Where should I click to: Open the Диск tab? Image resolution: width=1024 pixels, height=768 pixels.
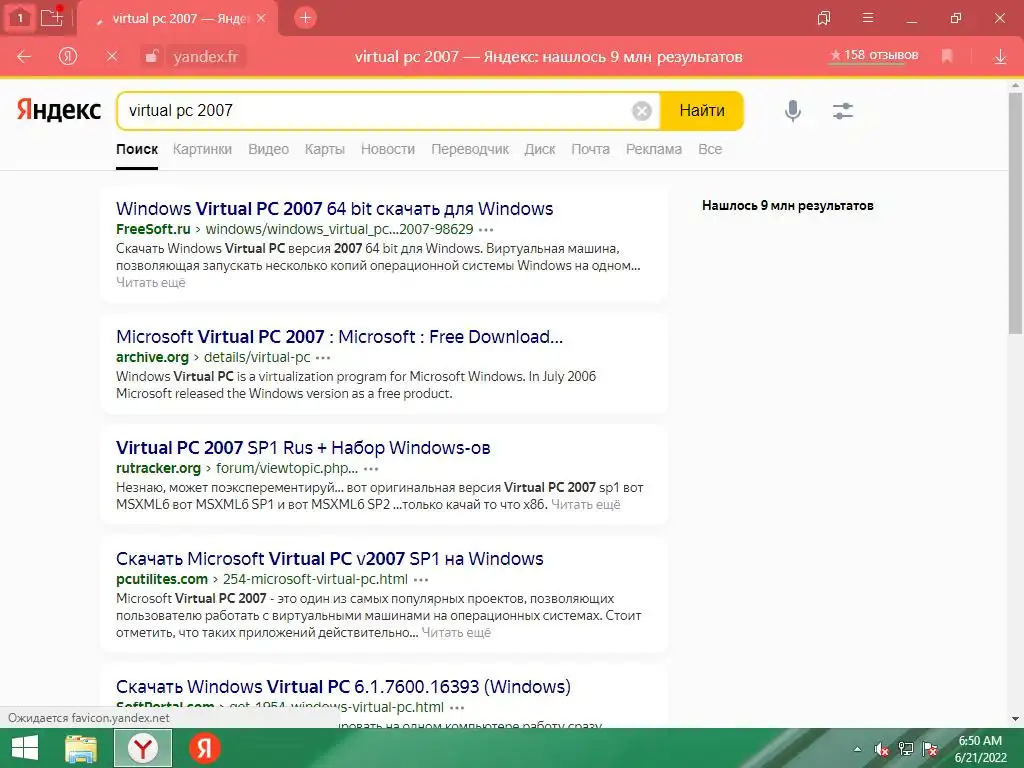coord(540,149)
